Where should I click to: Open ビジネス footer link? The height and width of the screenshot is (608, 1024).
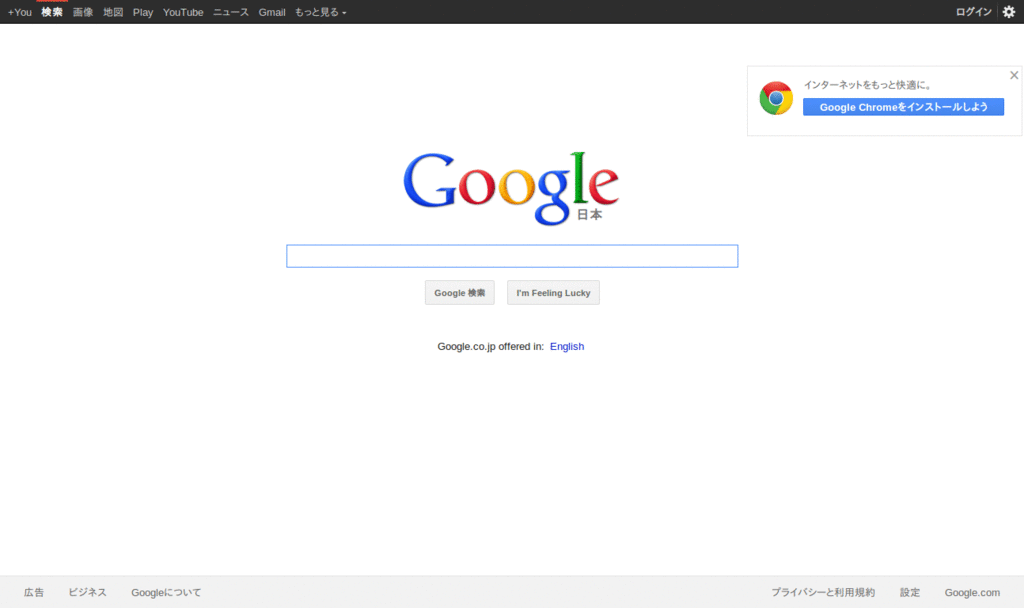pos(88,592)
